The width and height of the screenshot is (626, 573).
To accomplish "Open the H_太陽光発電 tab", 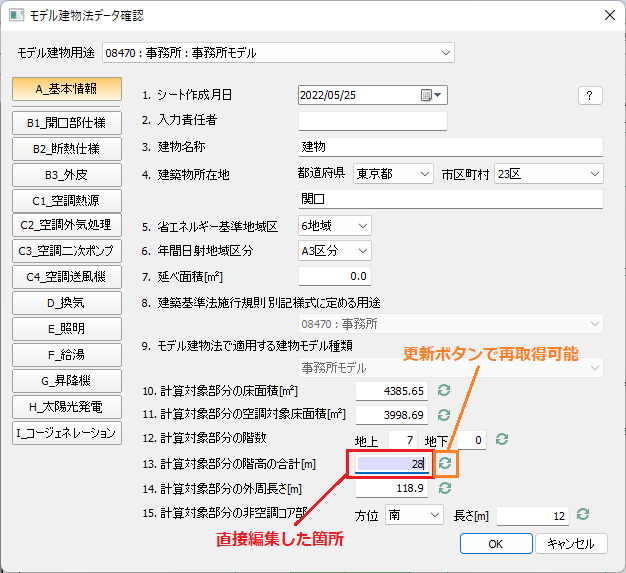I will click(x=66, y=407).
